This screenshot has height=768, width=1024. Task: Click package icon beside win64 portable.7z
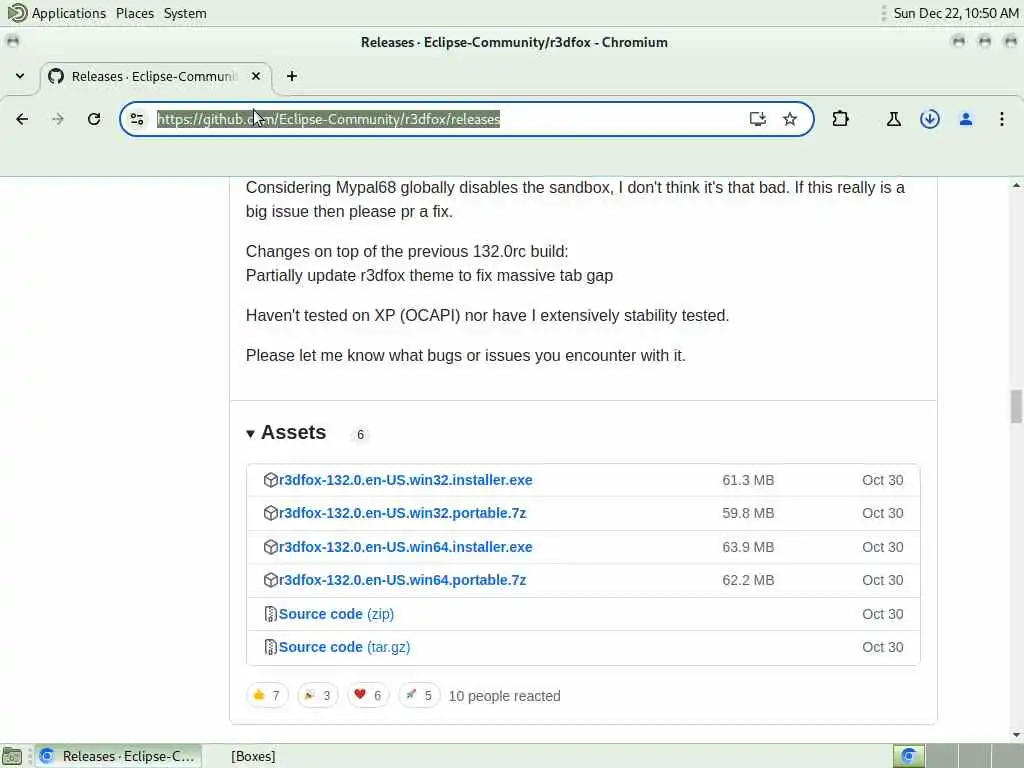click(x=270, y=580)
